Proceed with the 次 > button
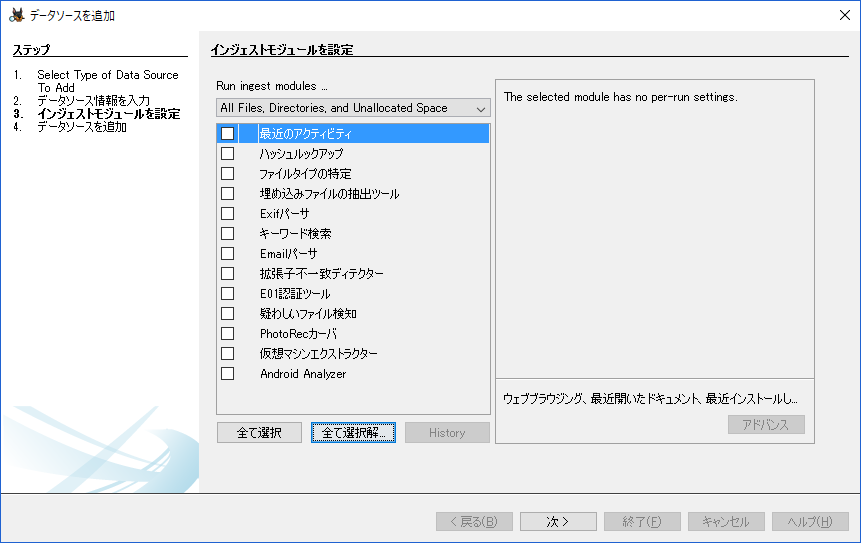This screenshot has width=861, height=543. (x=558, y=522)
